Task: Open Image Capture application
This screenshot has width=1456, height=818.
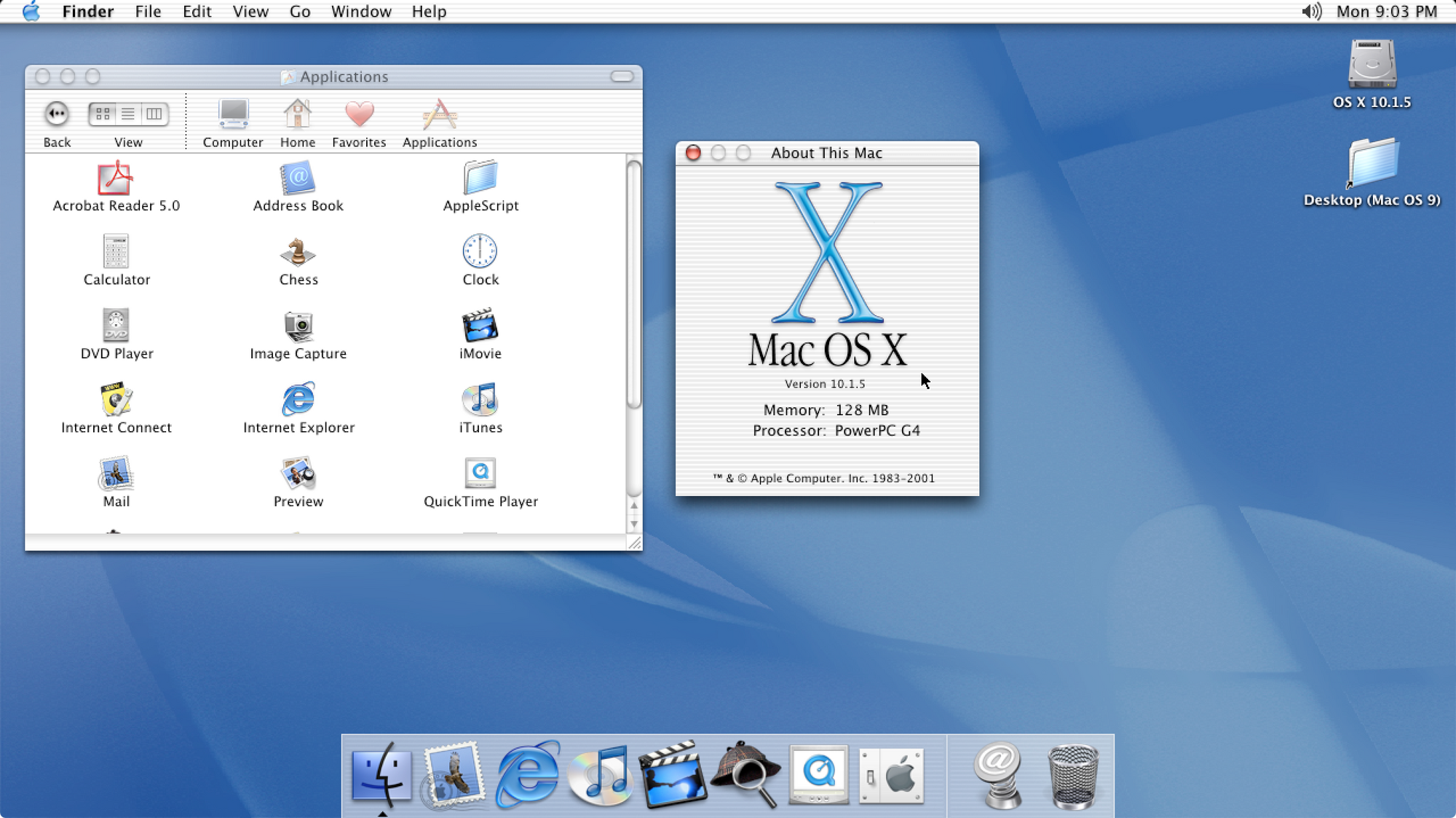Action: click(x=298, y=334)
